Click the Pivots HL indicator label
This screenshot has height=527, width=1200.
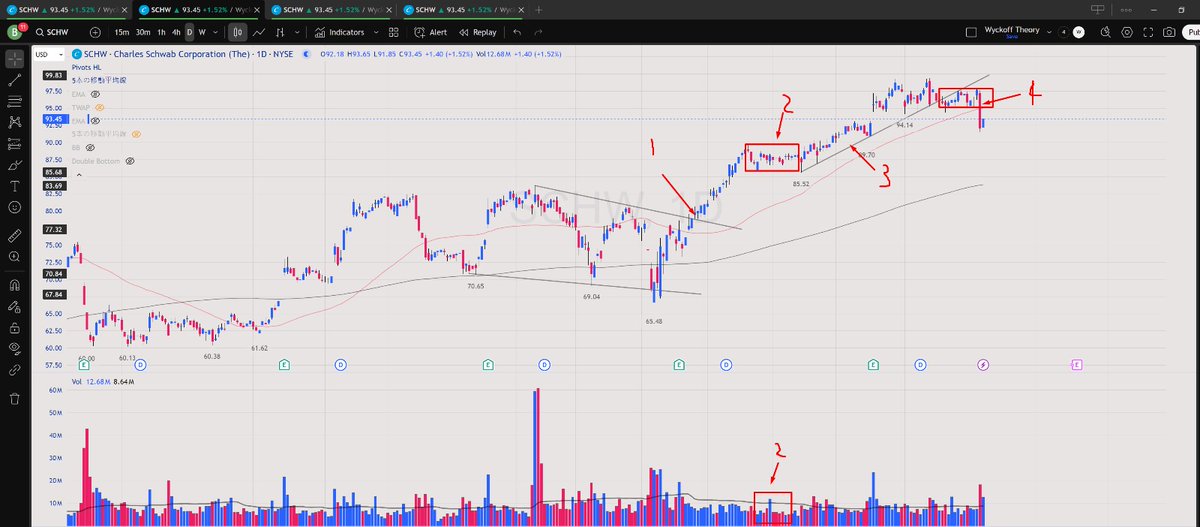86,66
